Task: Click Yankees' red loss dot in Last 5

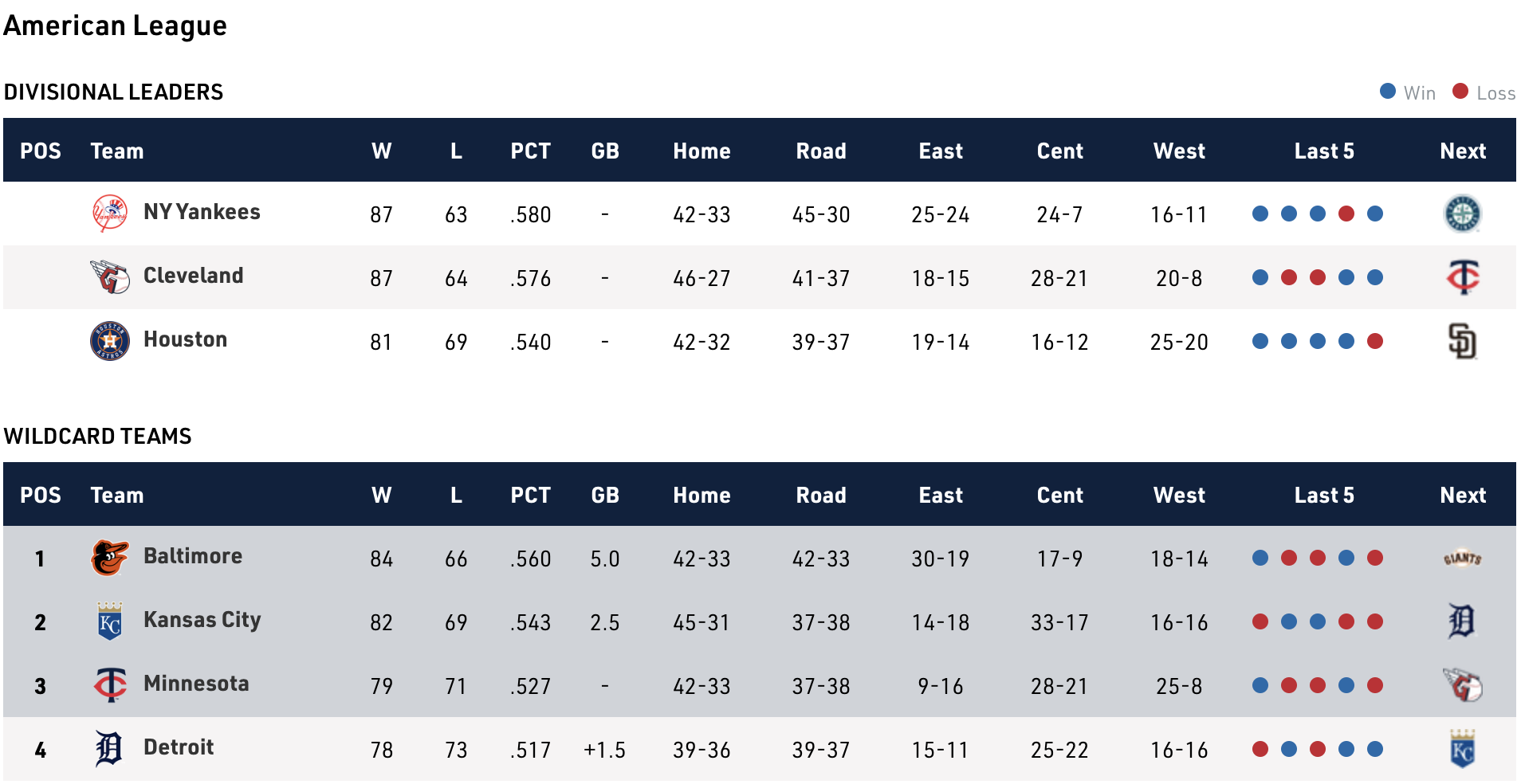Action: (x=1346, y=214)
